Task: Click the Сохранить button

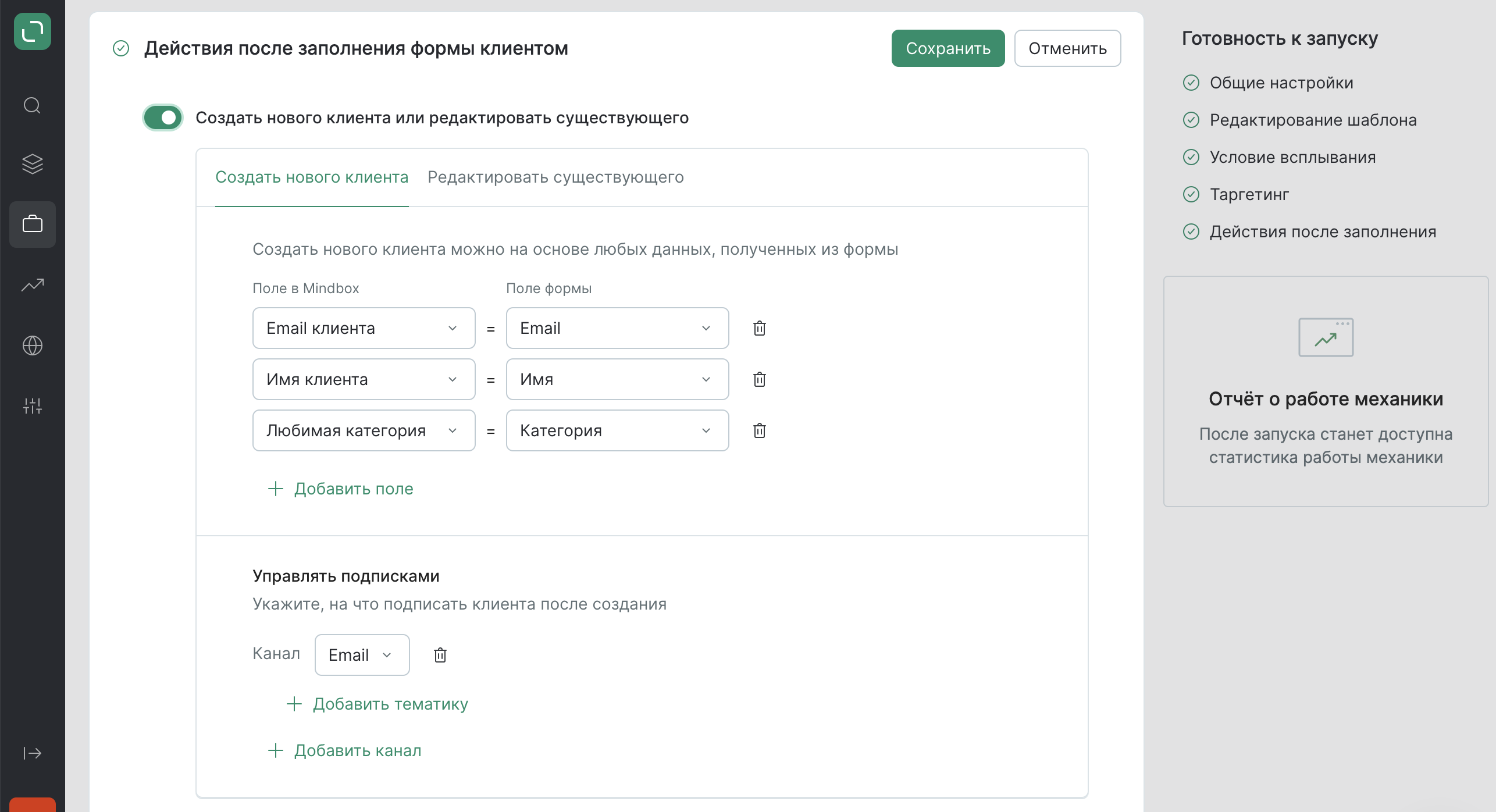Action: [x=948, y=48]
